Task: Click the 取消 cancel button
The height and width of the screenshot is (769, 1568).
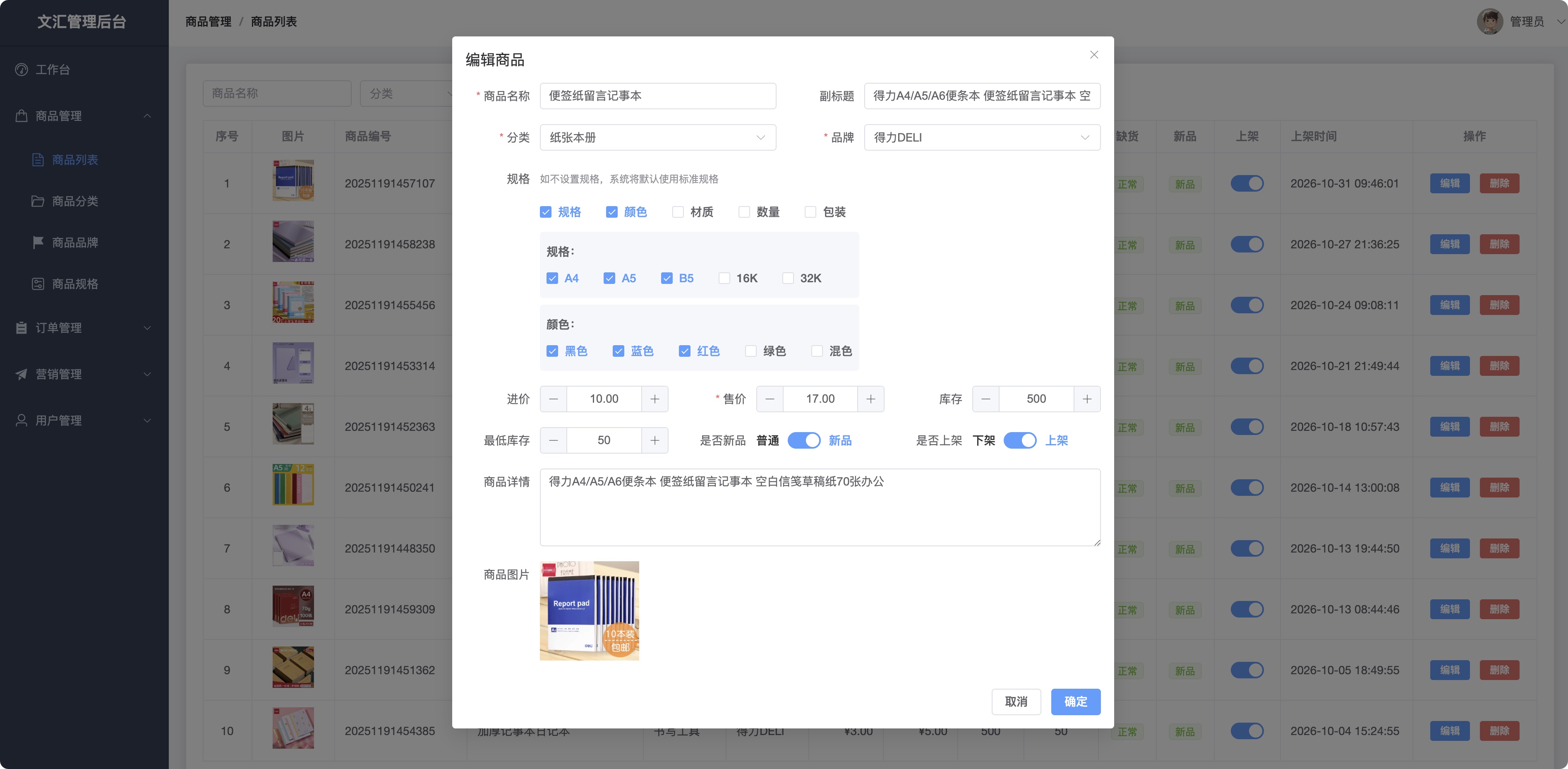Action: click(1016, 702)
